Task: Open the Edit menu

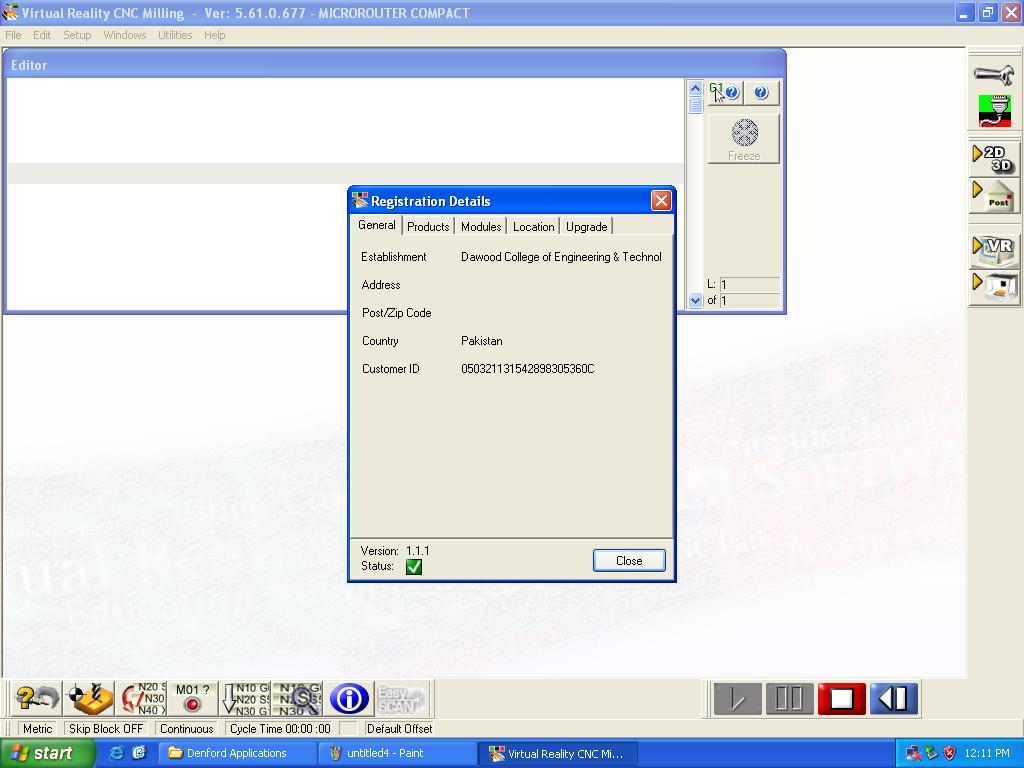Action: [42, 35]
